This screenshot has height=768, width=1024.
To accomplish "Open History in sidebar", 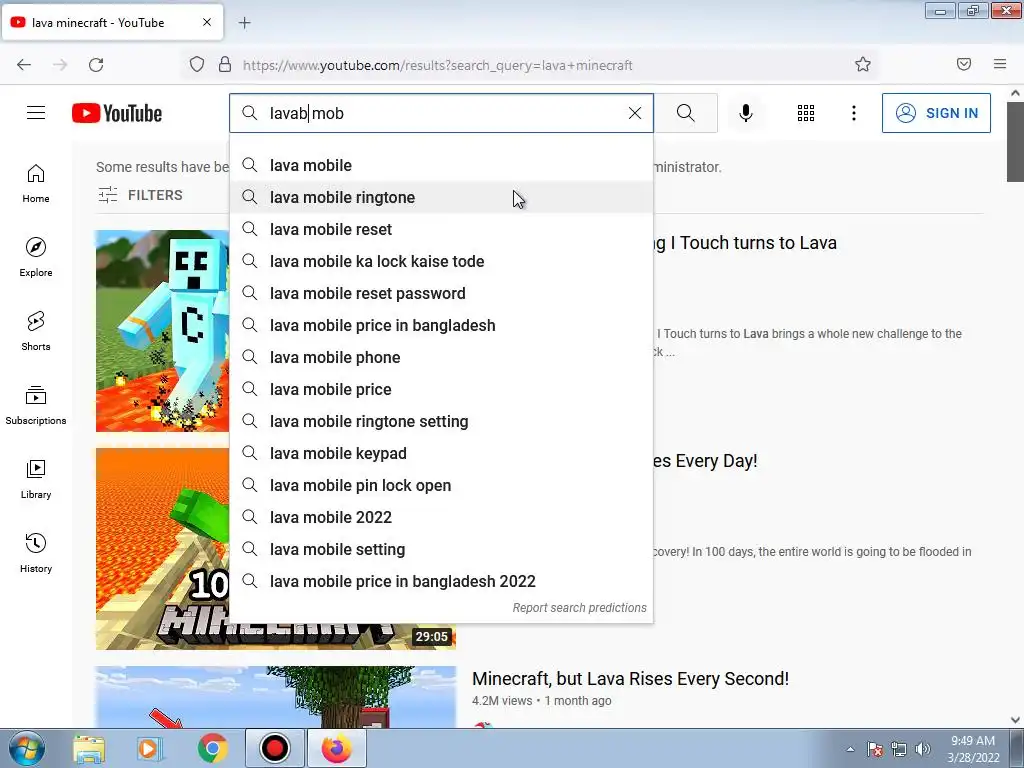I will tap(36, 553).
